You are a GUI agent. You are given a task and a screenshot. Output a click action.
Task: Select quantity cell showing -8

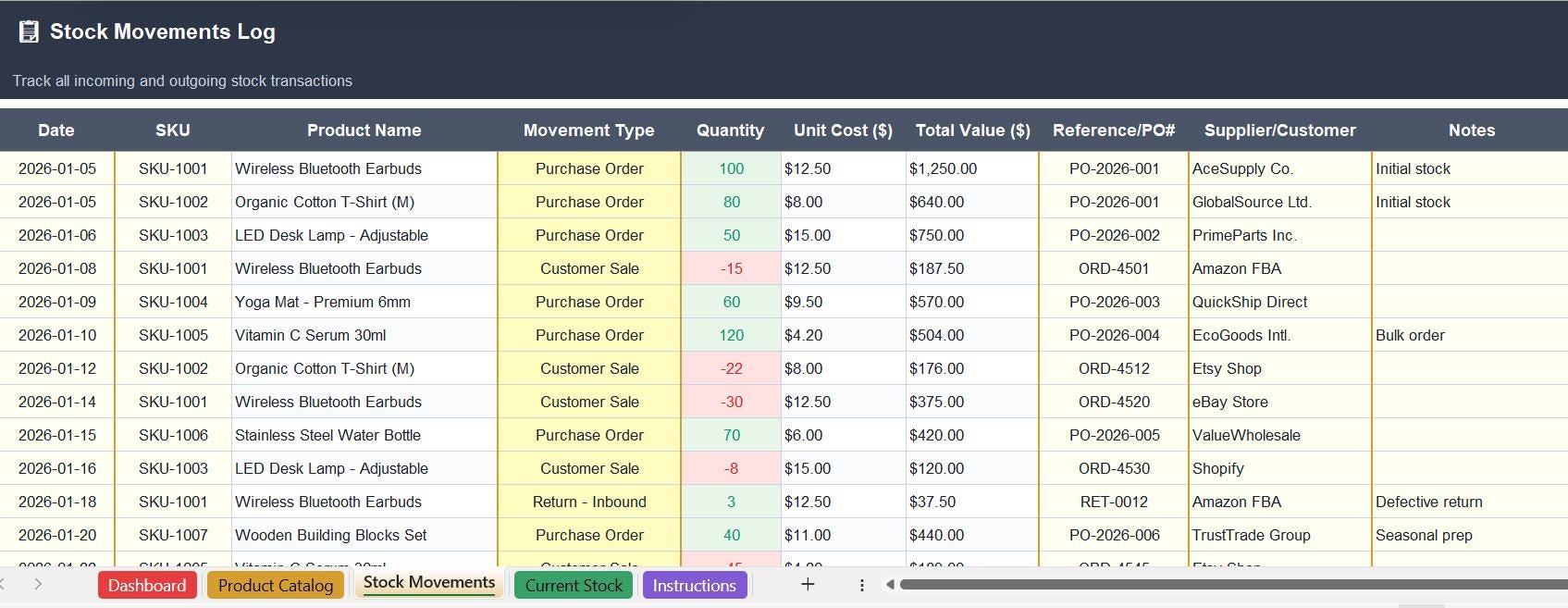pyautogui.click(x=731, y=468)
